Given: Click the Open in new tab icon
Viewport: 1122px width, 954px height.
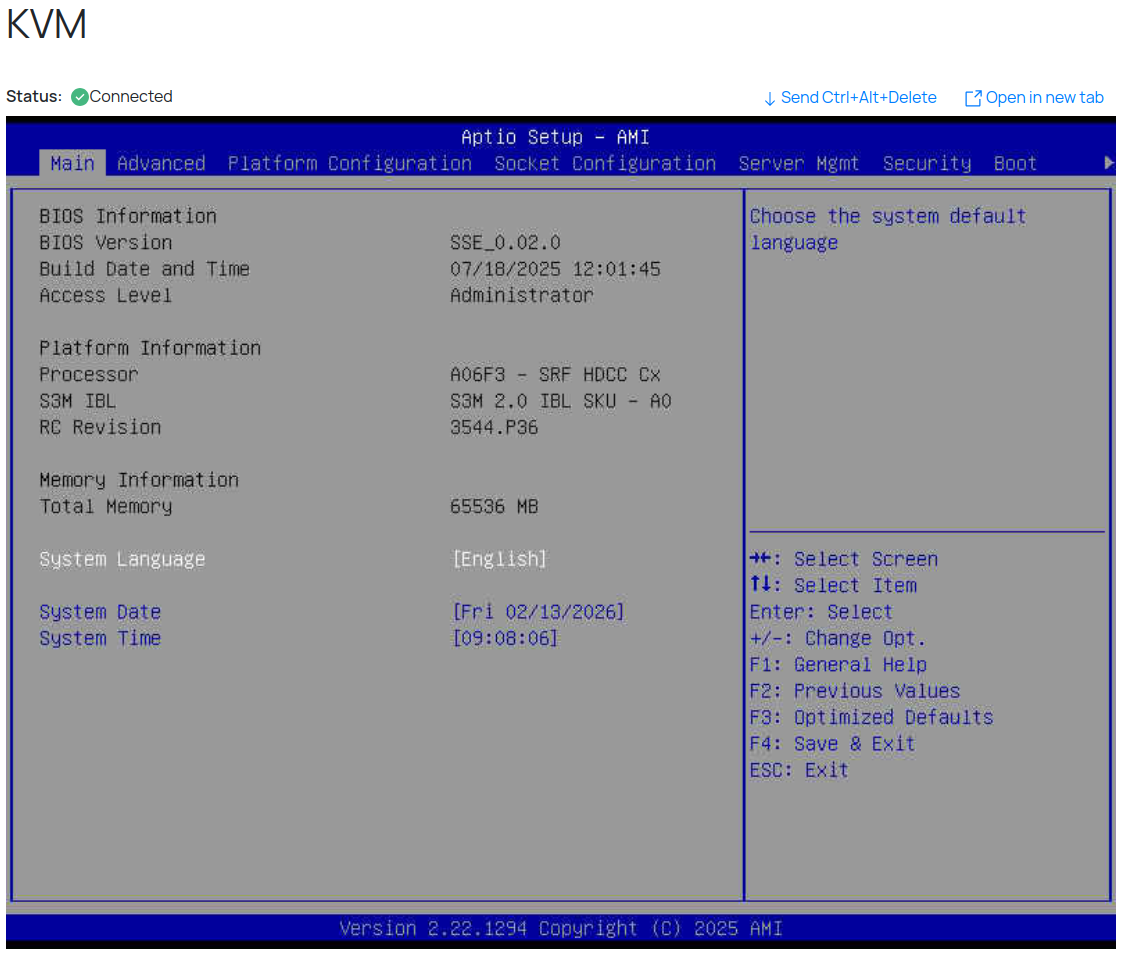Looking at the screenshot, I should coord(973,98).
